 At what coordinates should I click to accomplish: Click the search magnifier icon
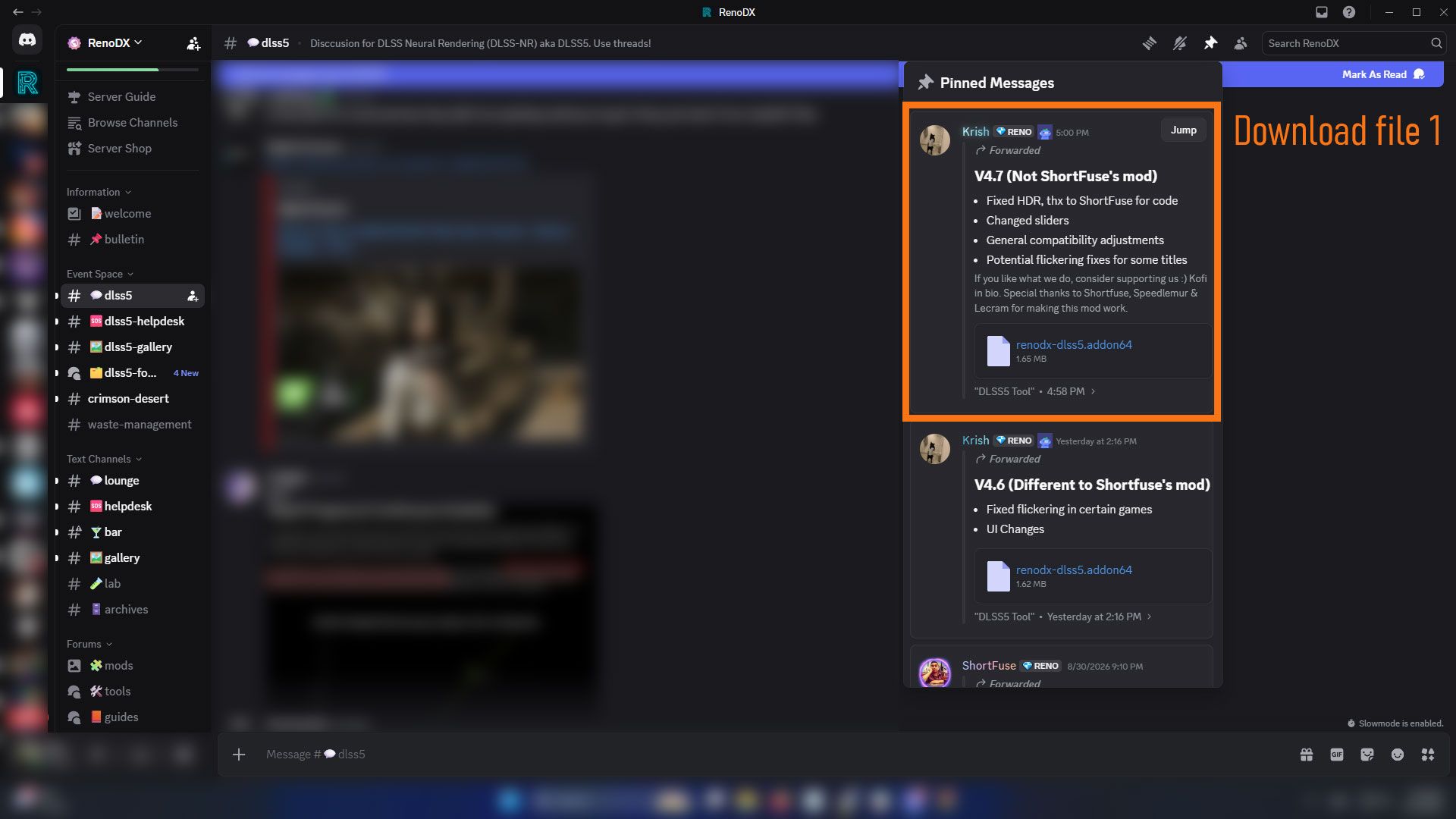[1436, 43]
